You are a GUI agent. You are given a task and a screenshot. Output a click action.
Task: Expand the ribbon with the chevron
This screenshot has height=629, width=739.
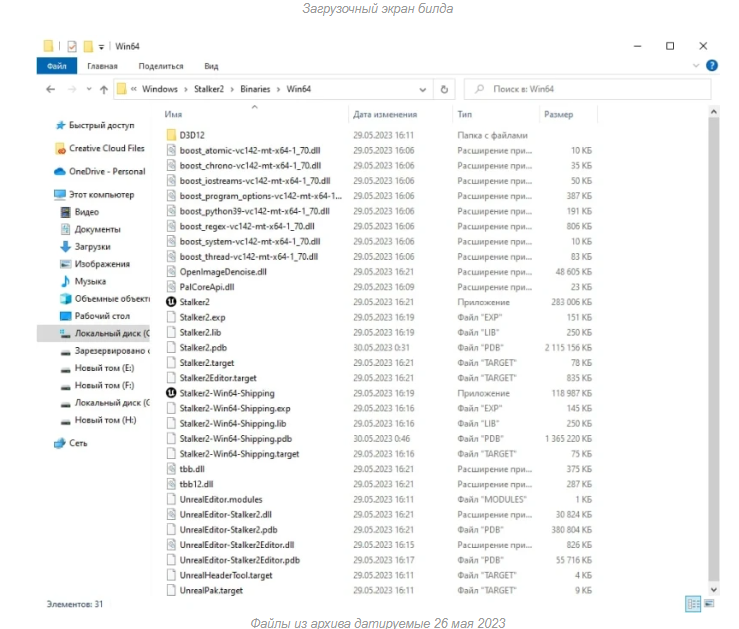click(696, 65)
